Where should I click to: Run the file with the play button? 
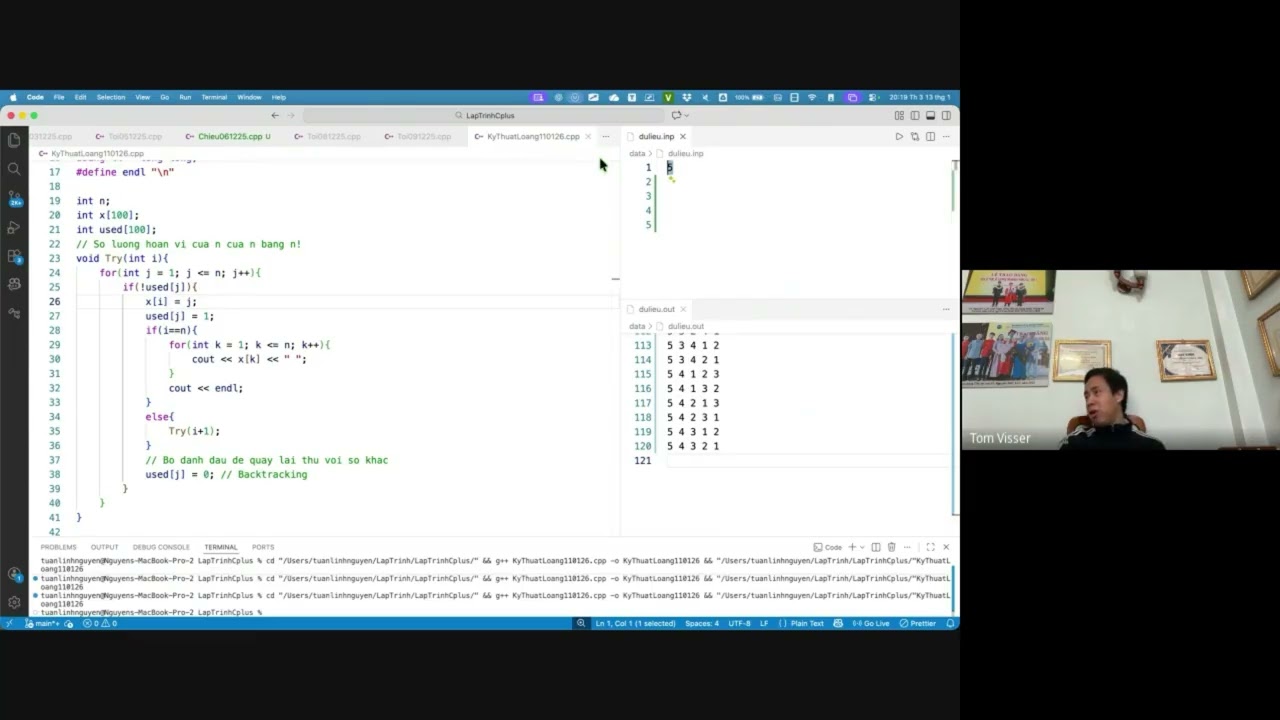899,136
